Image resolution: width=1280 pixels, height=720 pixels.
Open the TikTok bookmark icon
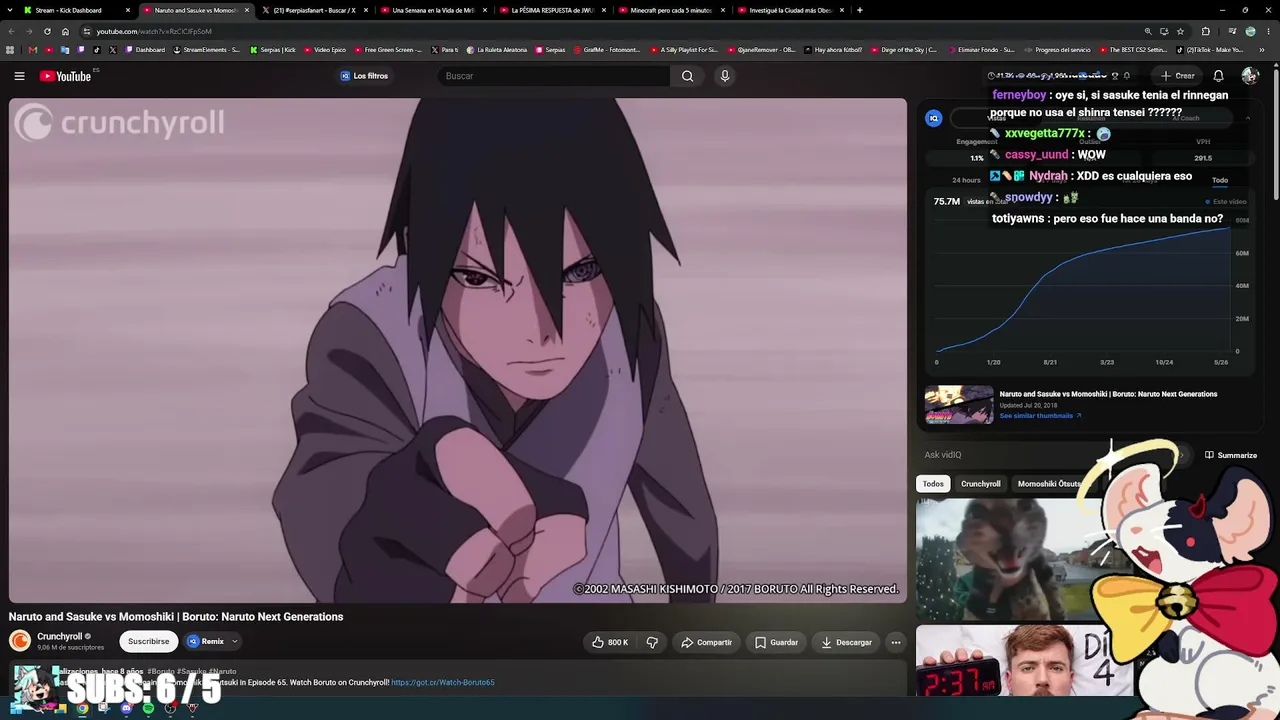(x=97, y=50)
